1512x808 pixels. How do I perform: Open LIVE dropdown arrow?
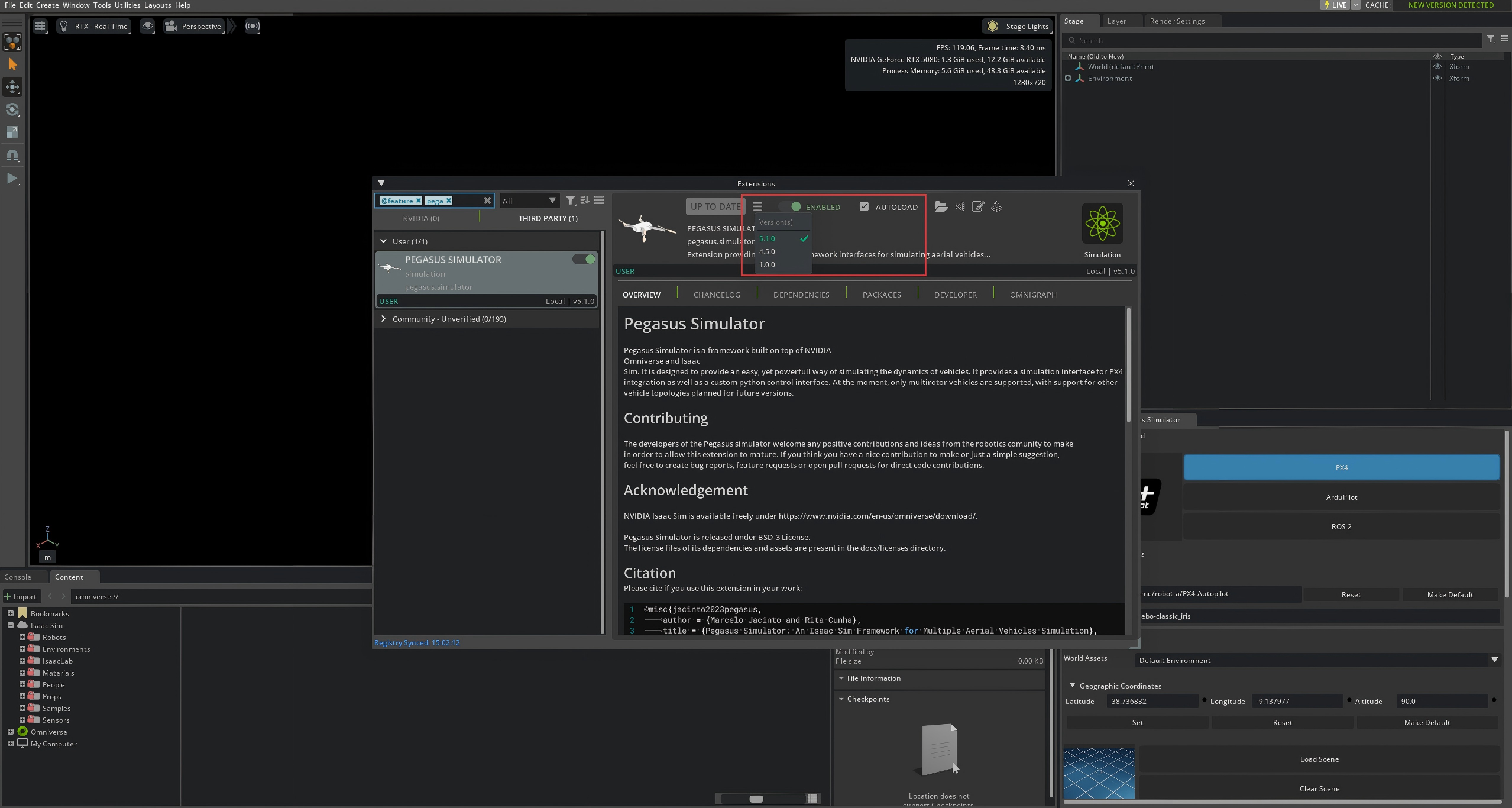click(x=1355, y=5)
